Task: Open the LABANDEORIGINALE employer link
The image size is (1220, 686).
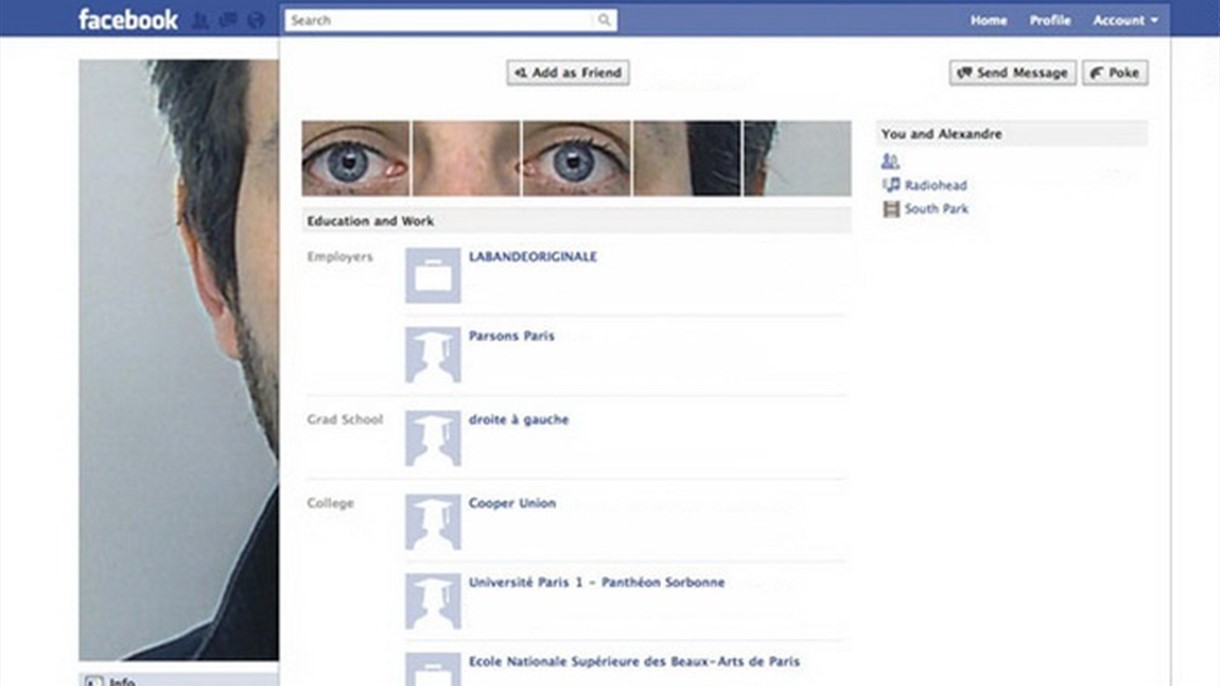Action: [533, 257]
